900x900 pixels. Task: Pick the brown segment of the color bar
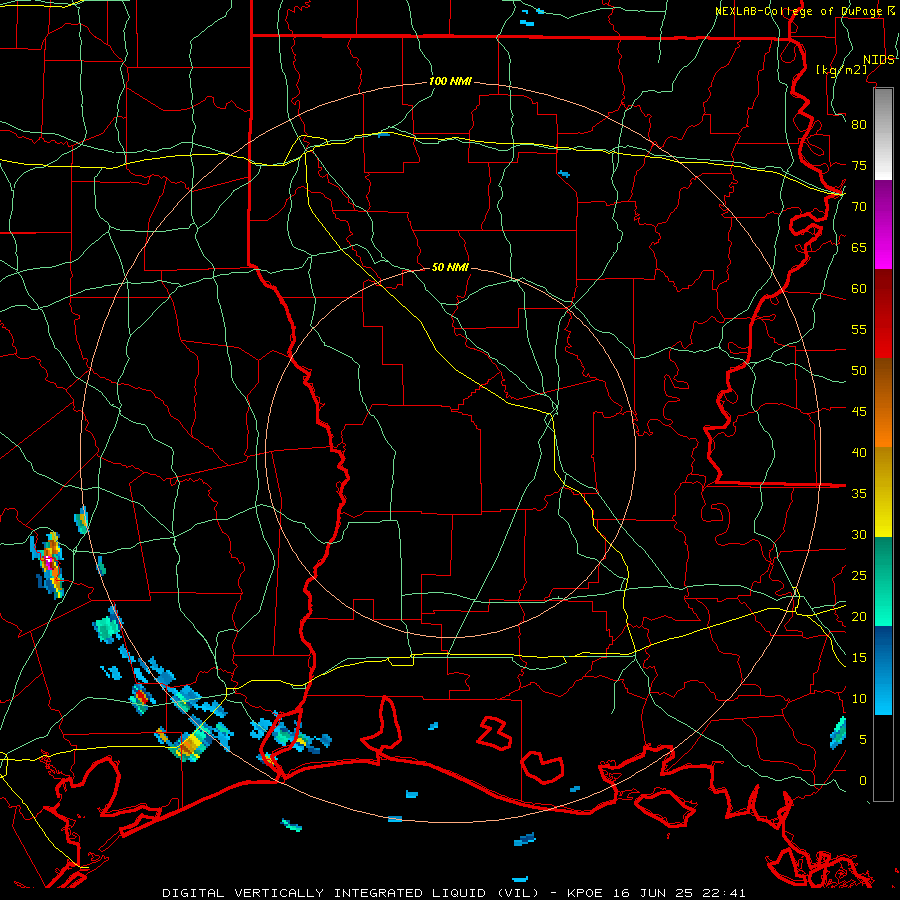[883, 379]
